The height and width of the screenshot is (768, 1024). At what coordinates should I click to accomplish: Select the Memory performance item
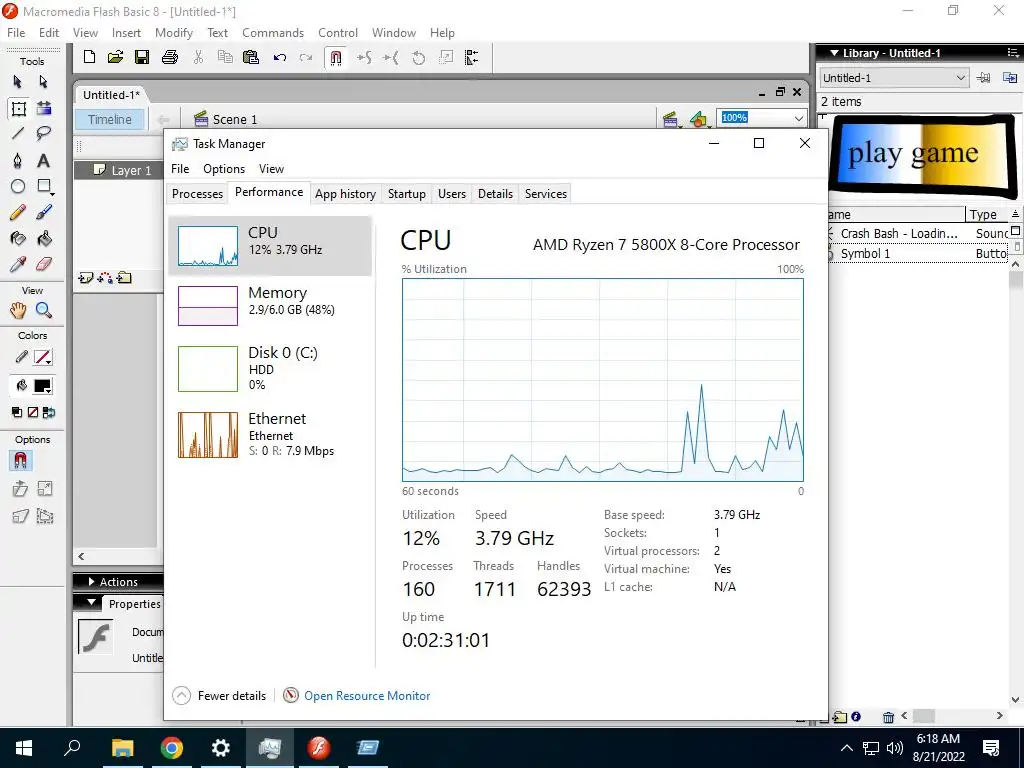pos(270,305)
